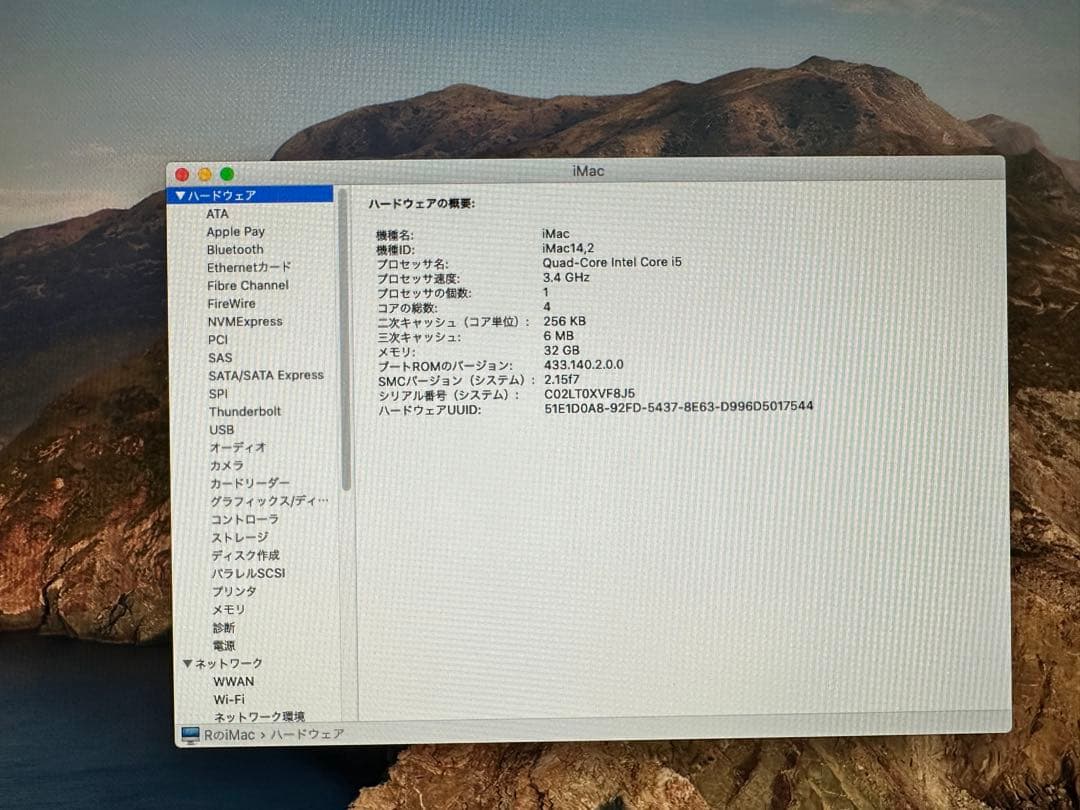The width and height of the screenshot is (1080, 810).
Task: Select Wi-Fi under the network section
Action: 230,699
